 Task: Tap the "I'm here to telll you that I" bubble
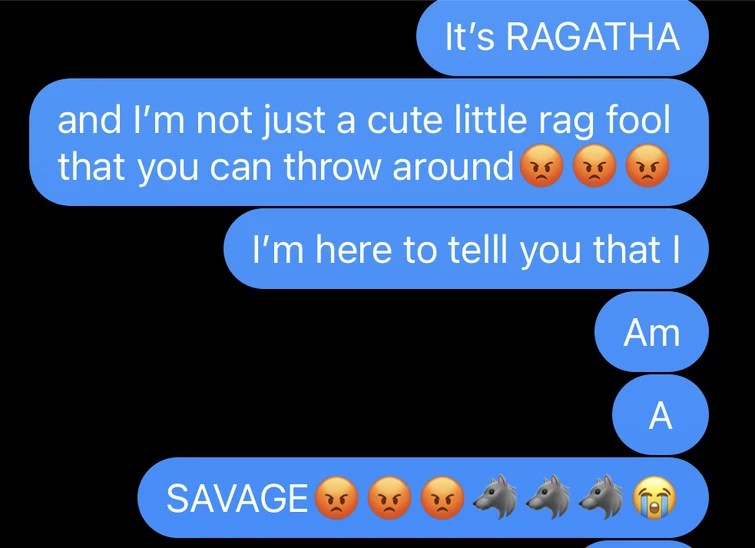[466, 249]
